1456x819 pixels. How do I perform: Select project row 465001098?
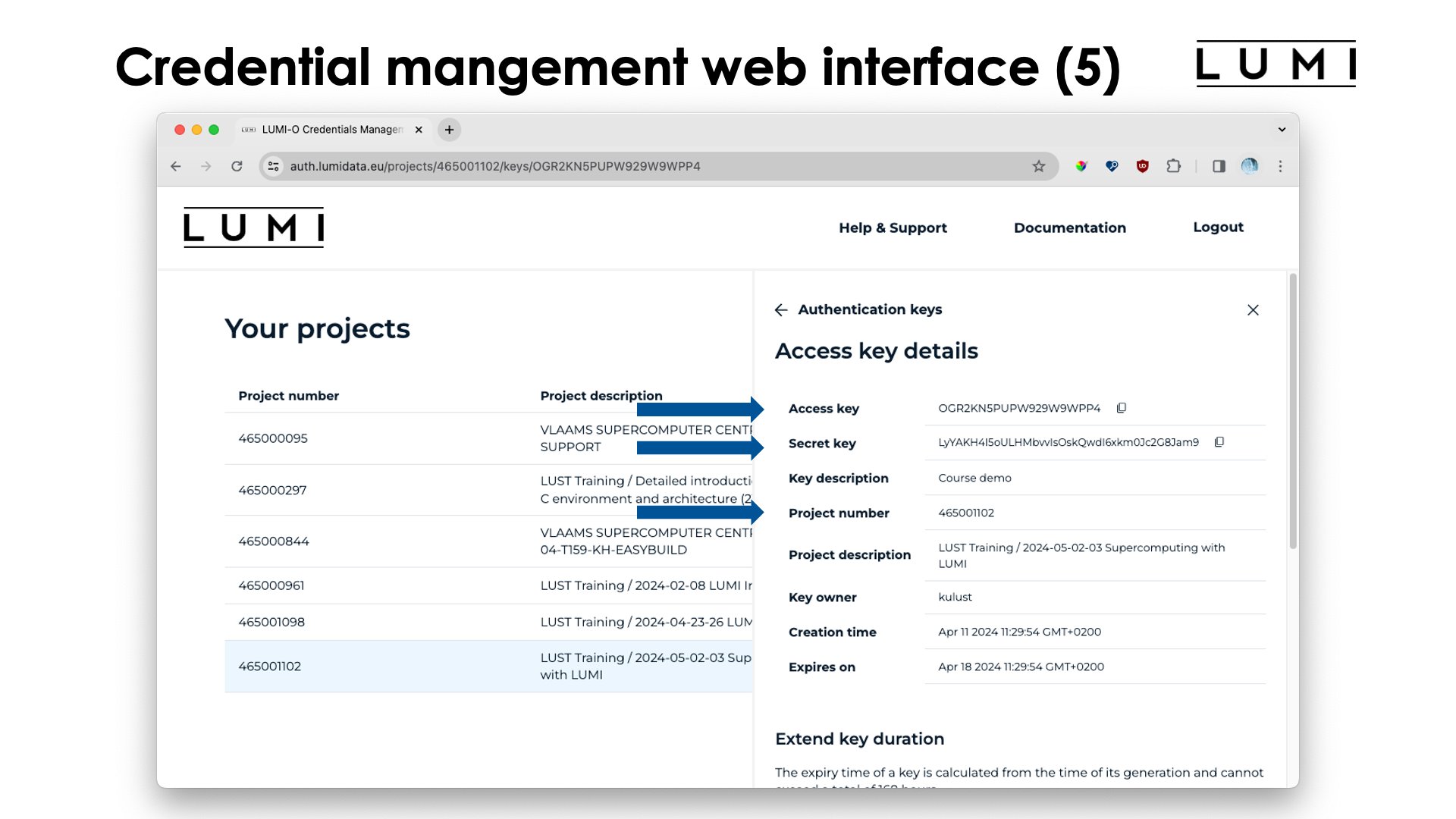point(488,622)
